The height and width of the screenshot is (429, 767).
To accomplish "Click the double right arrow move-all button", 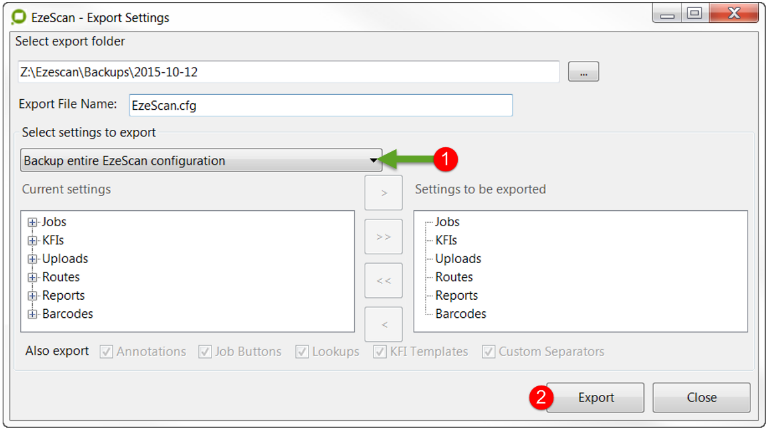I will (384, 237).
